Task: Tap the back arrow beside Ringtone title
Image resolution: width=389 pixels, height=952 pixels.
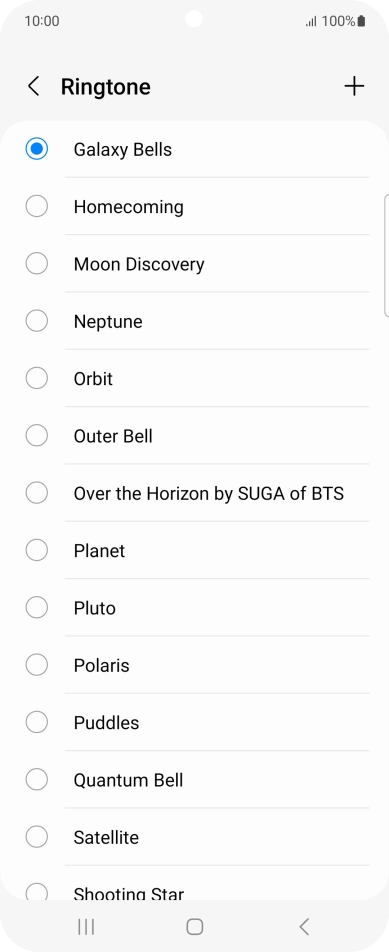Action: click(34, 87)
